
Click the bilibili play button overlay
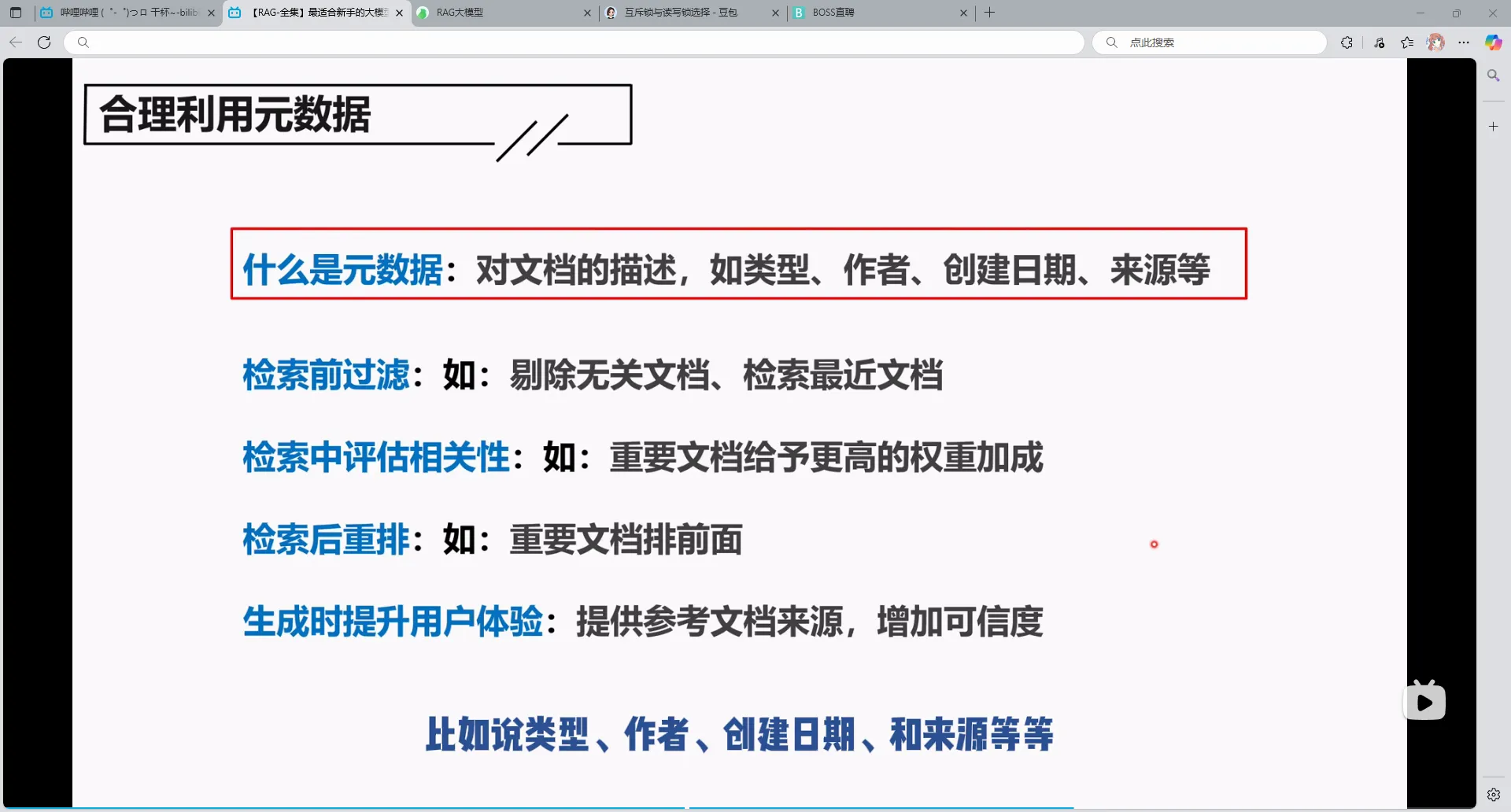coord(1424,702)
